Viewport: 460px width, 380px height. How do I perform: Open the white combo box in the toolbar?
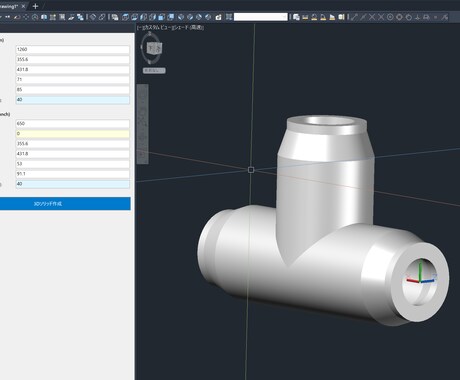[x=261, y=17]
